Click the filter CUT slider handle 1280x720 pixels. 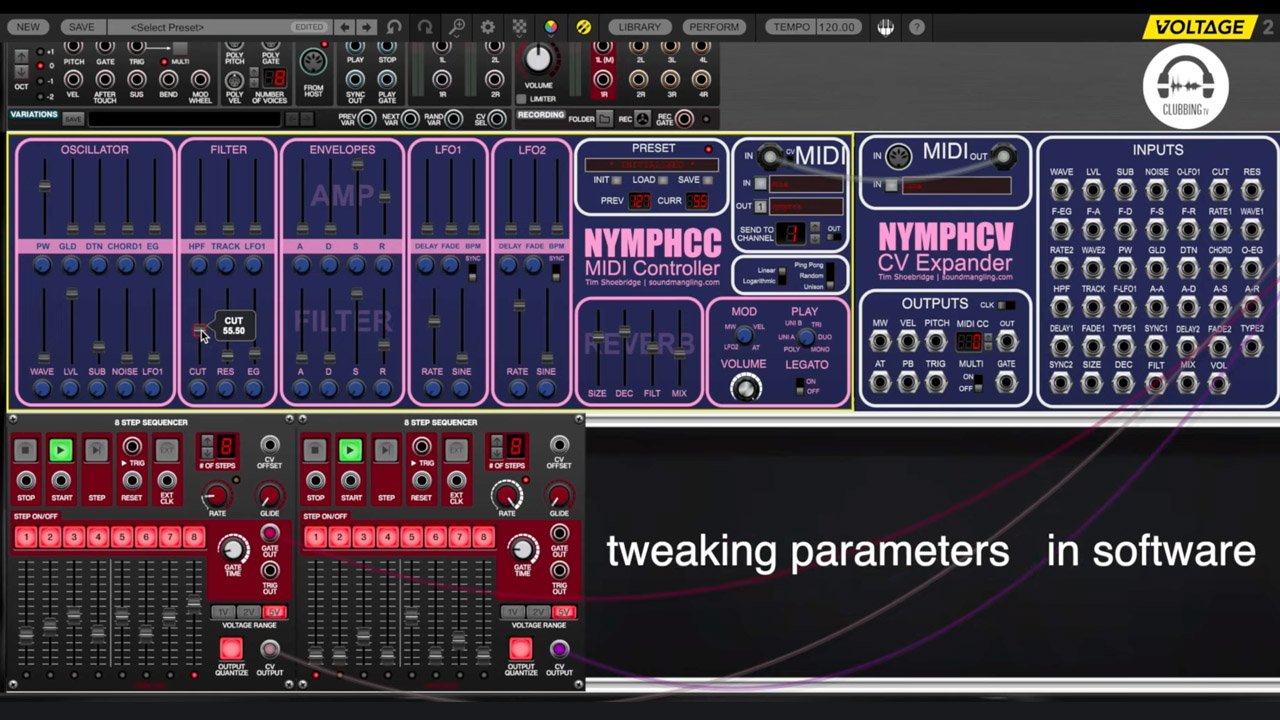click(198, 331)
